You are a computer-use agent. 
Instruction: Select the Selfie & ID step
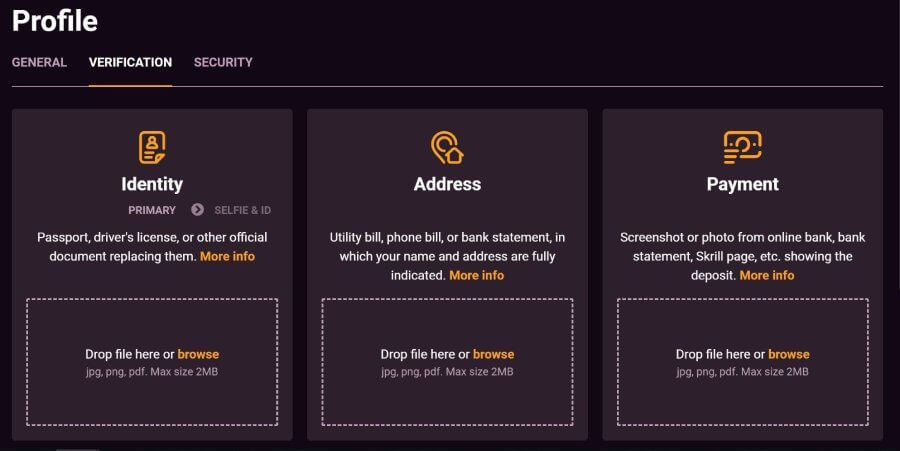coord(242,210)
